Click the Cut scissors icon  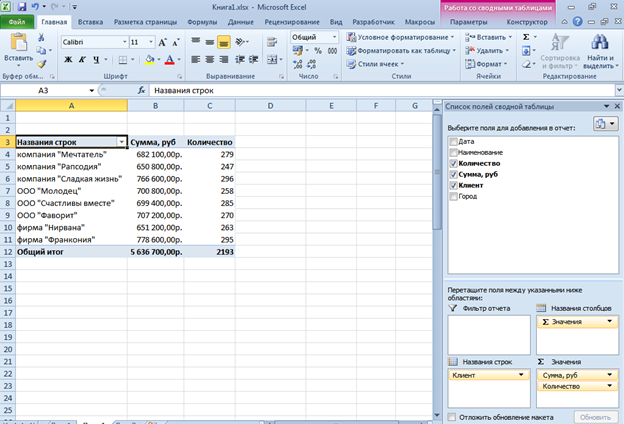(42, 37)
